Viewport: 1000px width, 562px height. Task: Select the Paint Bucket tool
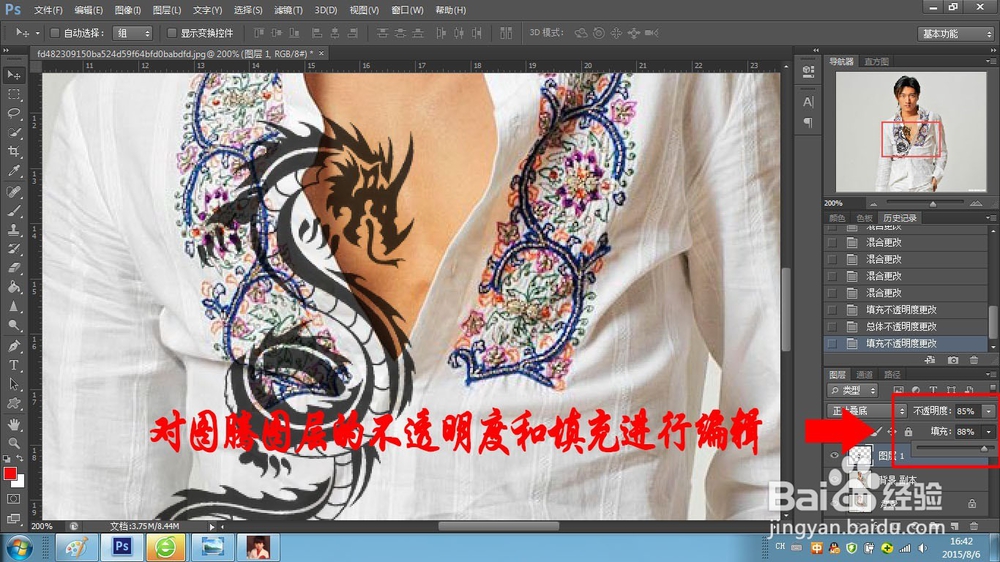click(x=13, y=287)
